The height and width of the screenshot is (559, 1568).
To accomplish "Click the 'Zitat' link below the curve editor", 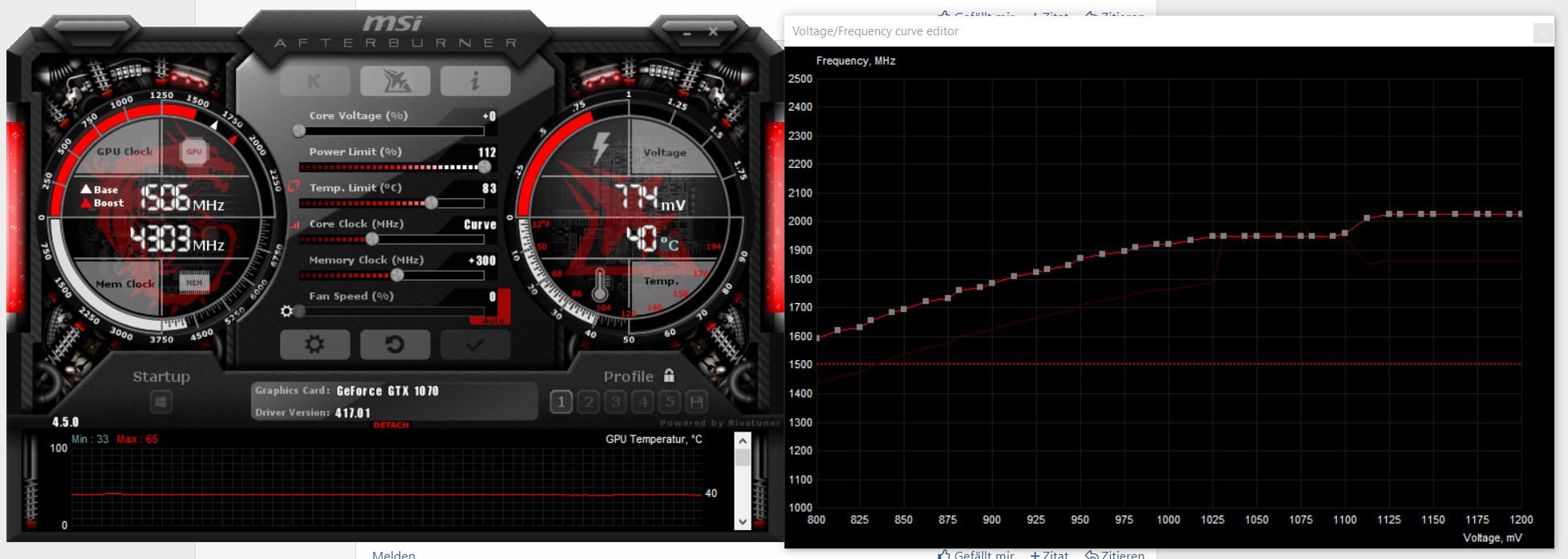I will pyautogui.click(x=1050, y=554).
